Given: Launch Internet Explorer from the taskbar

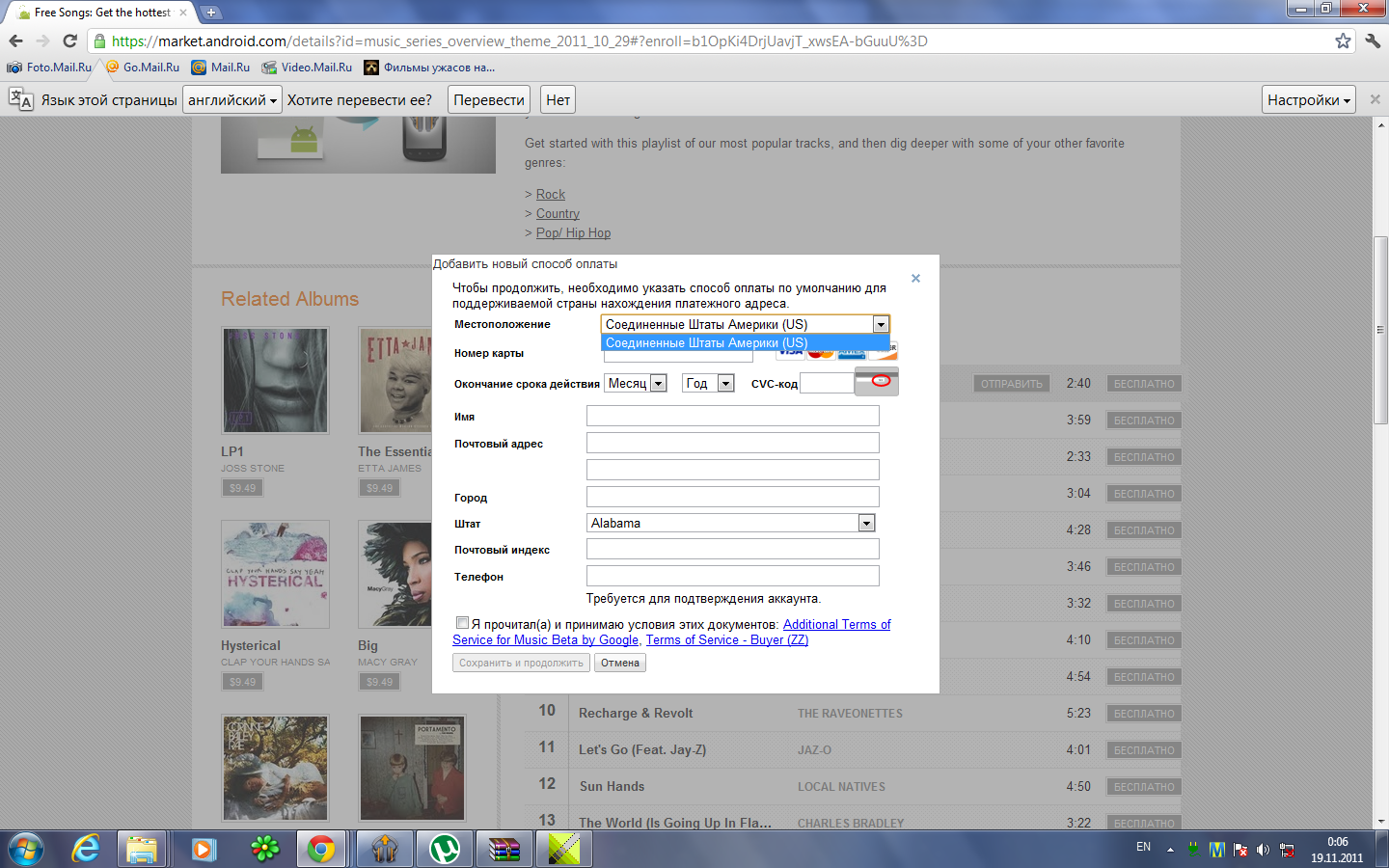Looking at the screenshot, I should [86, 849].
